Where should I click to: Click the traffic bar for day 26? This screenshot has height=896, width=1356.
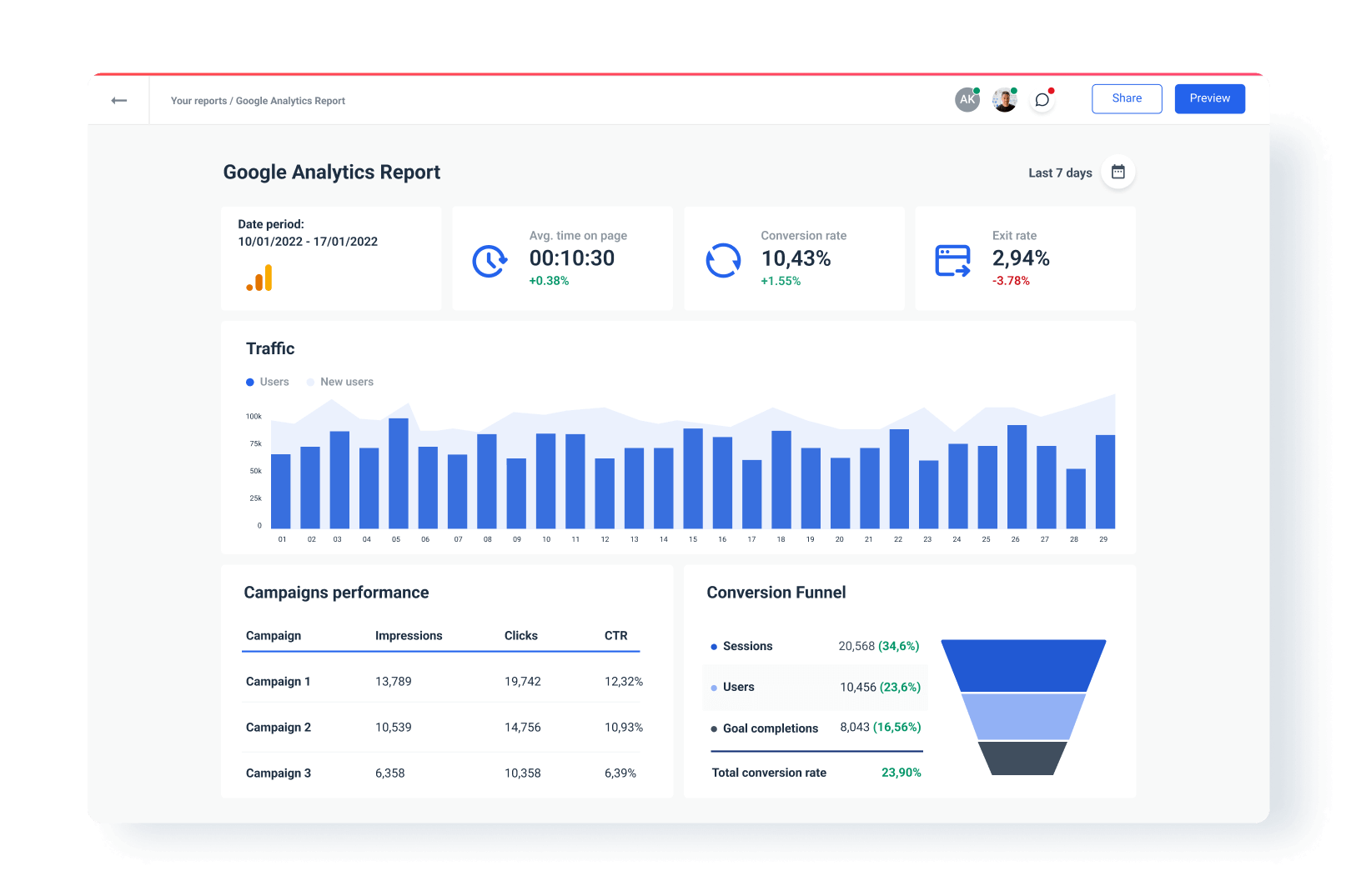[1017, 477]
